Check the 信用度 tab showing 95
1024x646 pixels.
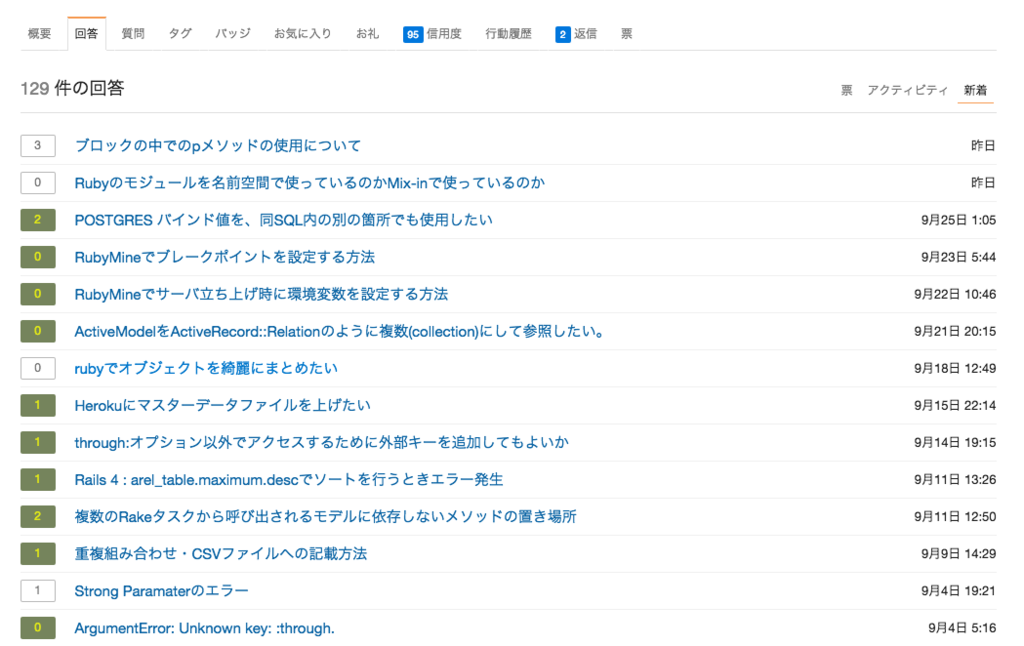click(433, 32)
